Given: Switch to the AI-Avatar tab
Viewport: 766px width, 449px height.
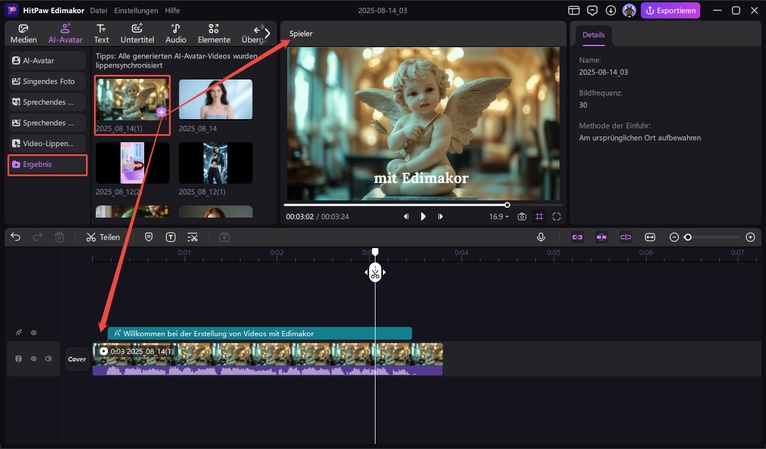Looking at the screenshot, I should click(x=65, y=34).
